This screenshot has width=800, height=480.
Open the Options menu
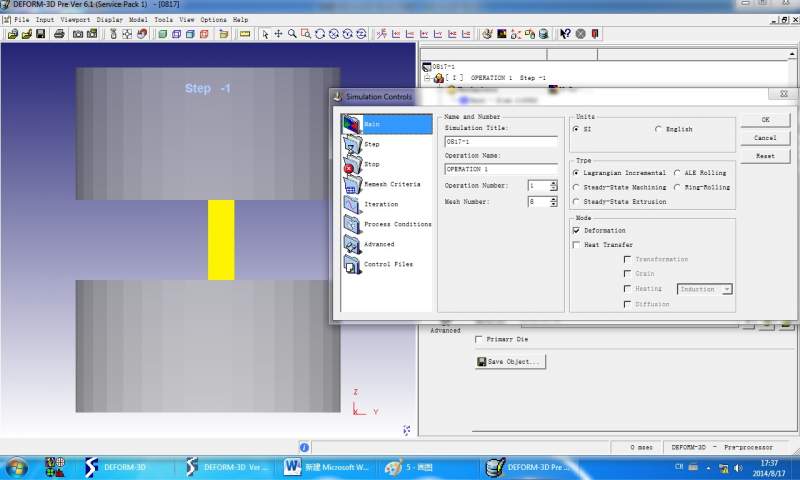pos(213,20)
